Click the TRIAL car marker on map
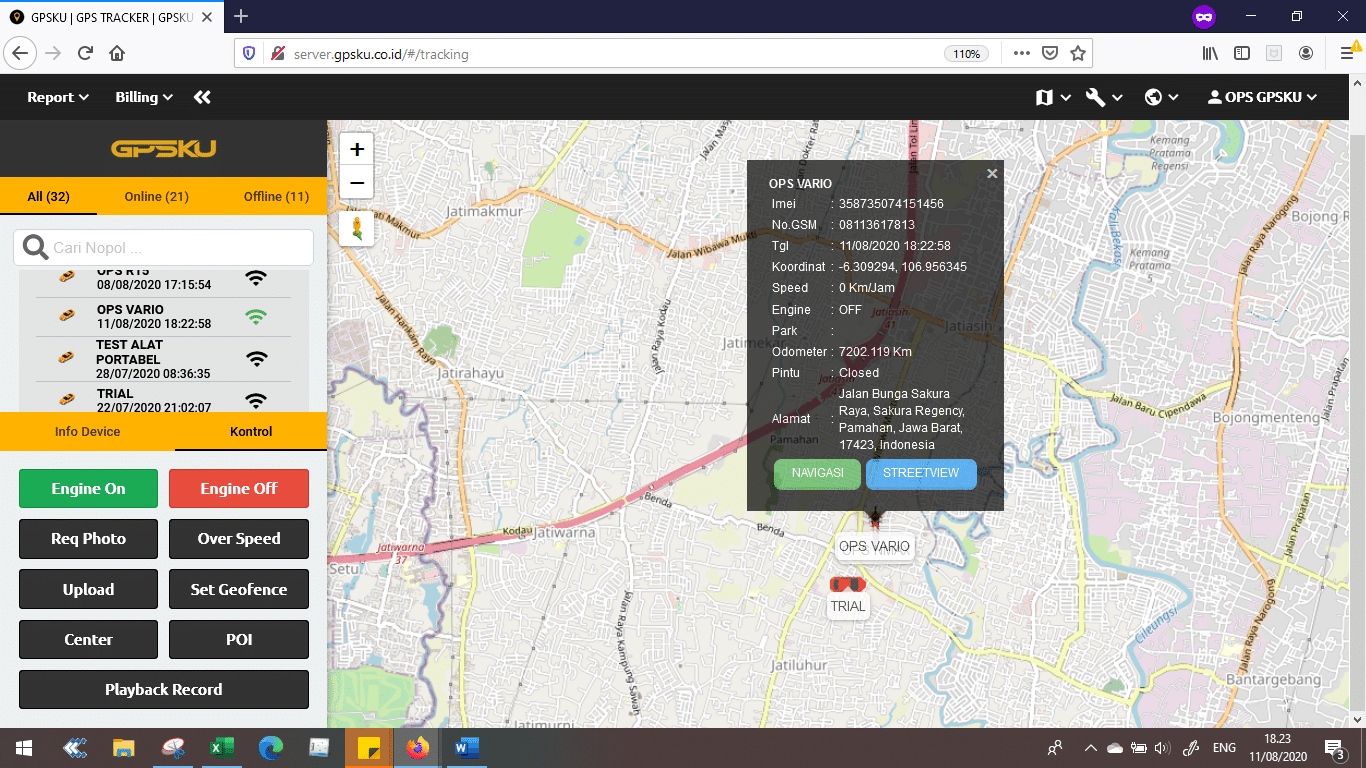This screenshot has height=768, width=1366. 847,585
